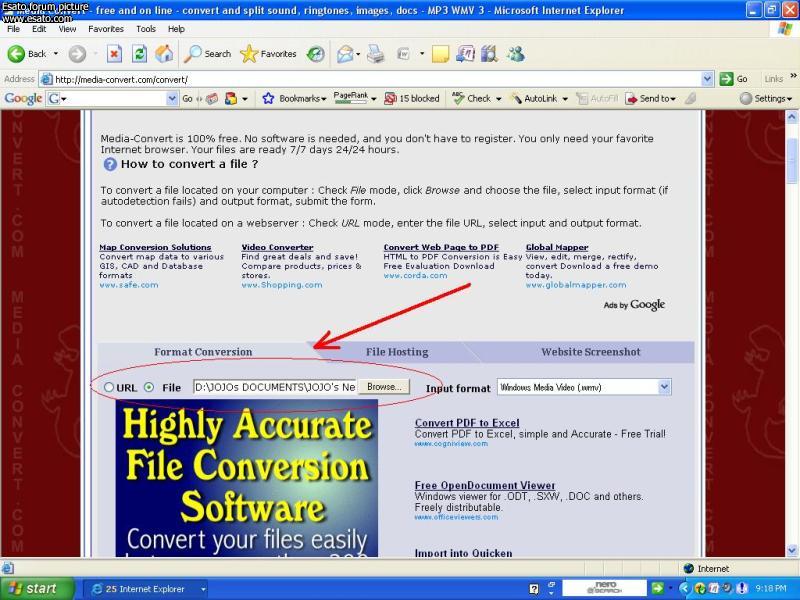Click the highlighter pen icon
800x600 pixels.
pyautogui.click(x=690, y=98)
